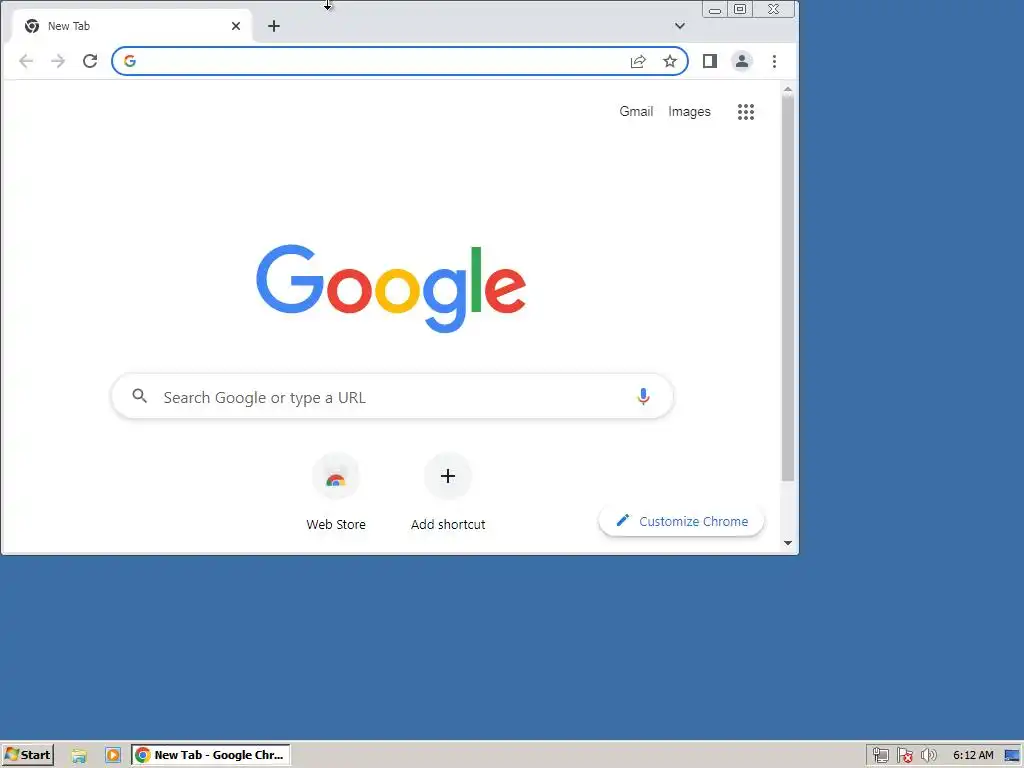Open a new tab with plus button

click(274, 26)
